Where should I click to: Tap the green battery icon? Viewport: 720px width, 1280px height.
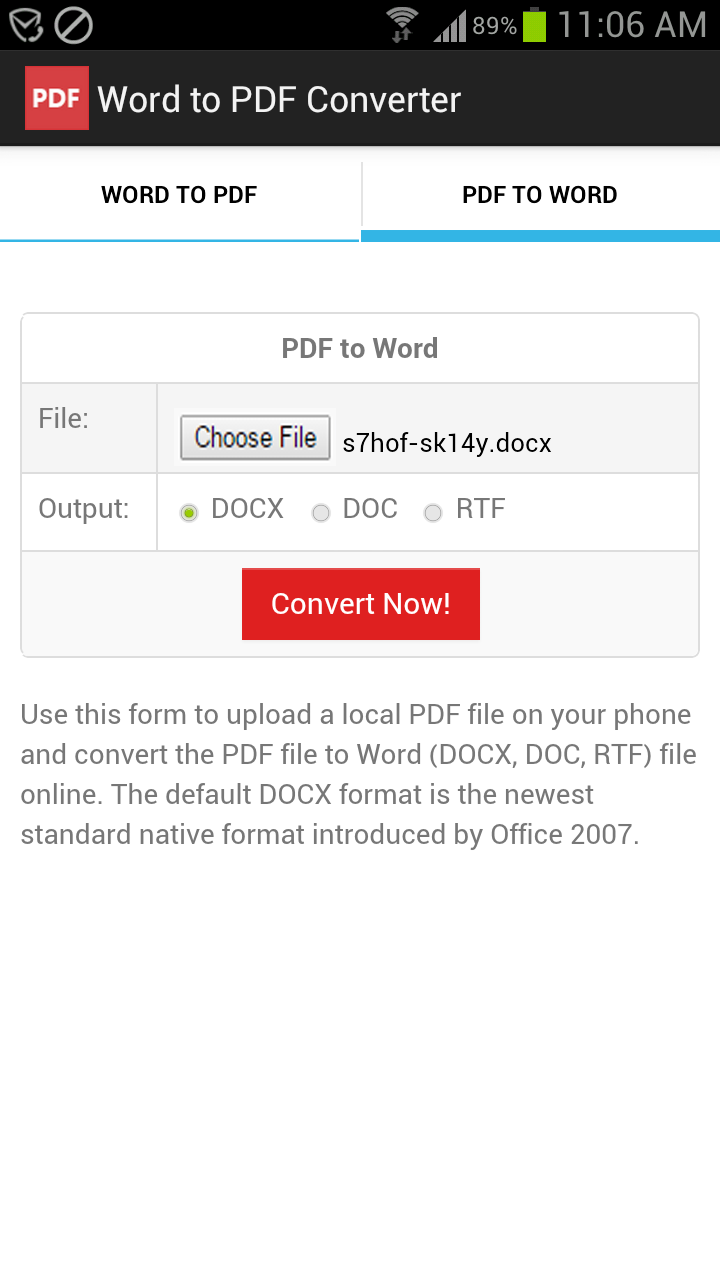534,25
